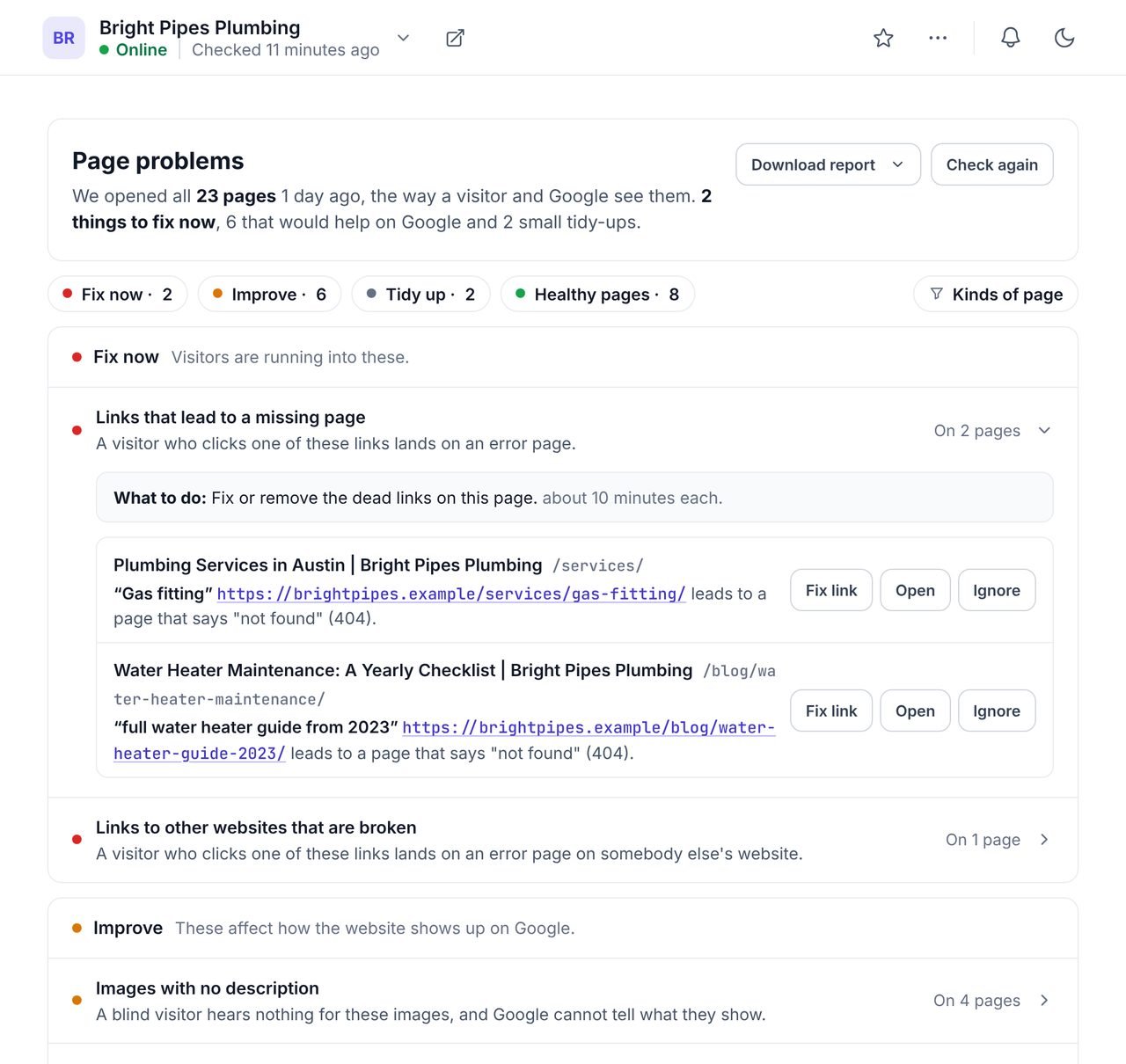Filter by Improve chip
The width and height of the screenshot is (1126, 1064).
269,294
